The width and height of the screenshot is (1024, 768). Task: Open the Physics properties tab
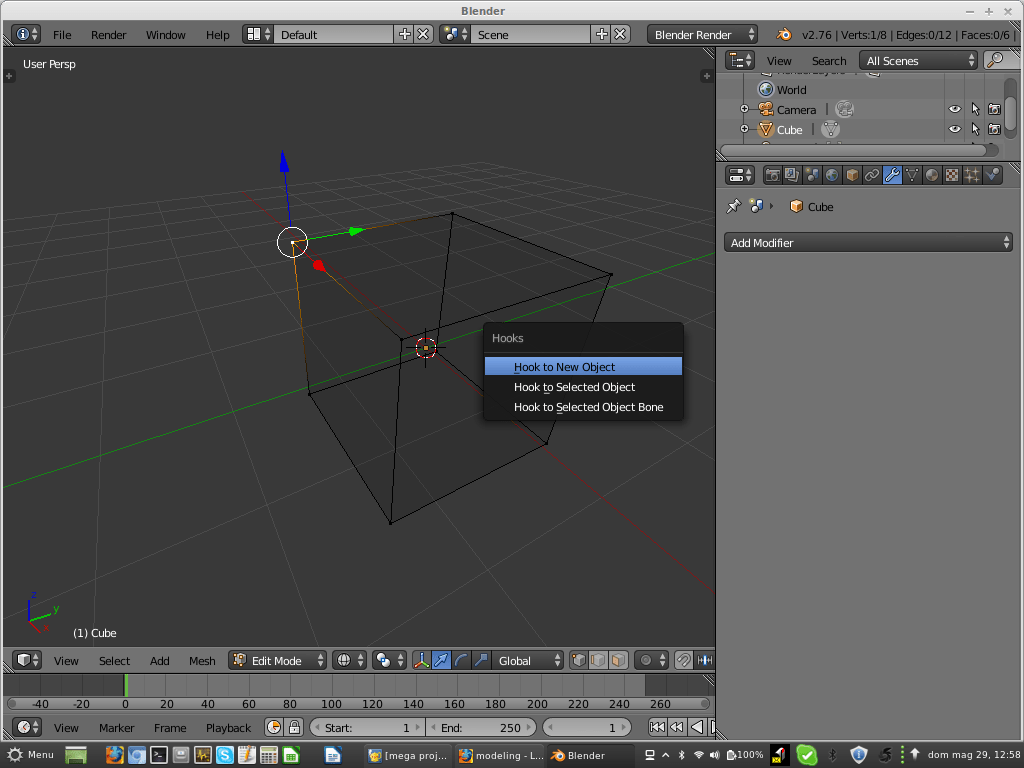(x=991, y=175)
